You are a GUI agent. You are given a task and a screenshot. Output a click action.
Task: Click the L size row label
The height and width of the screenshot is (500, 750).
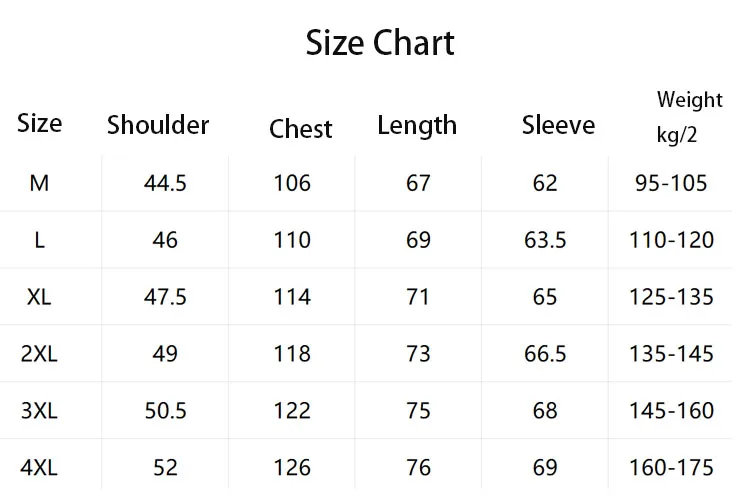[x=39, y=240]
